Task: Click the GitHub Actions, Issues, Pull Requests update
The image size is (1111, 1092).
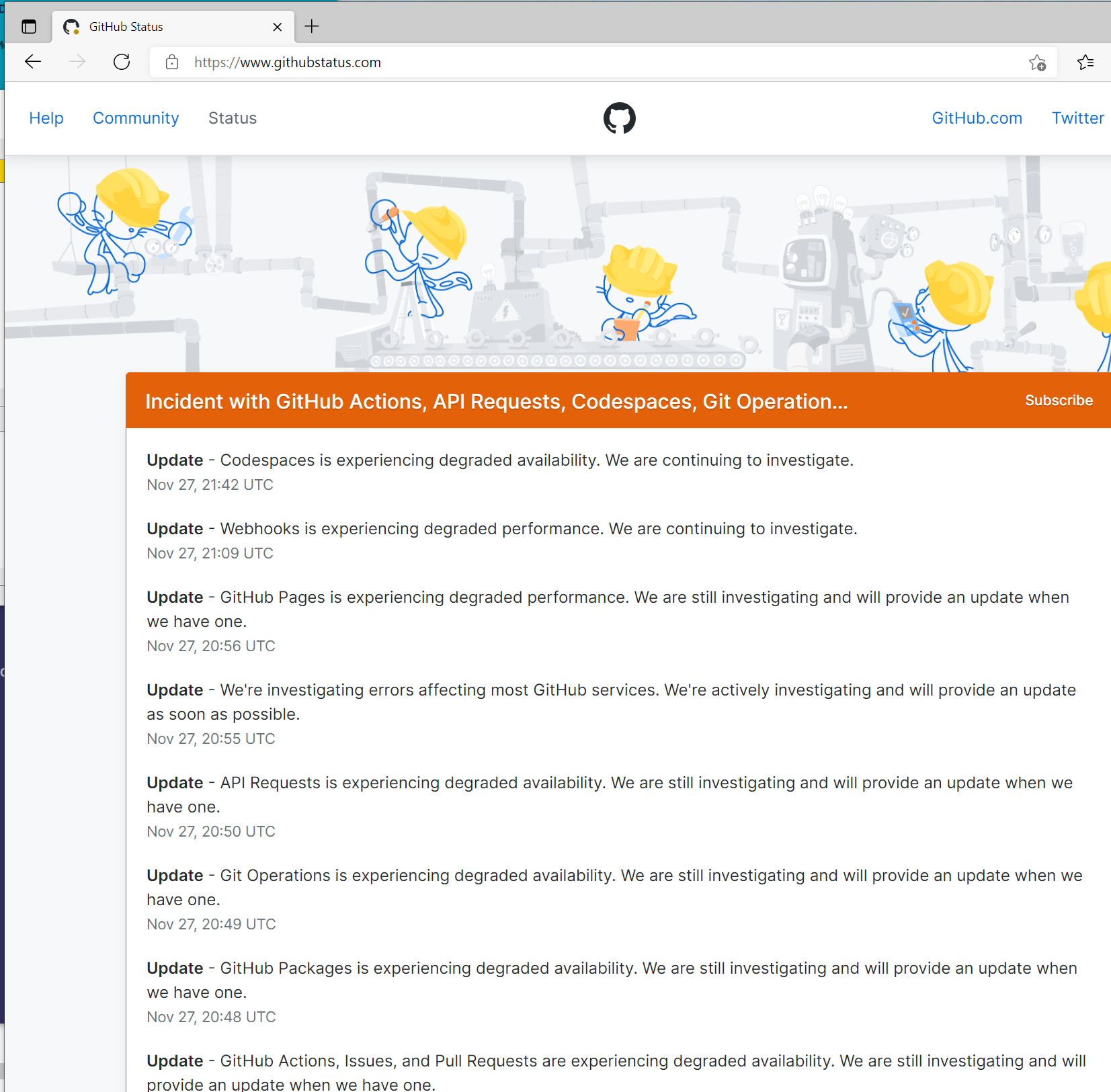Action: tap(616, 1072)
